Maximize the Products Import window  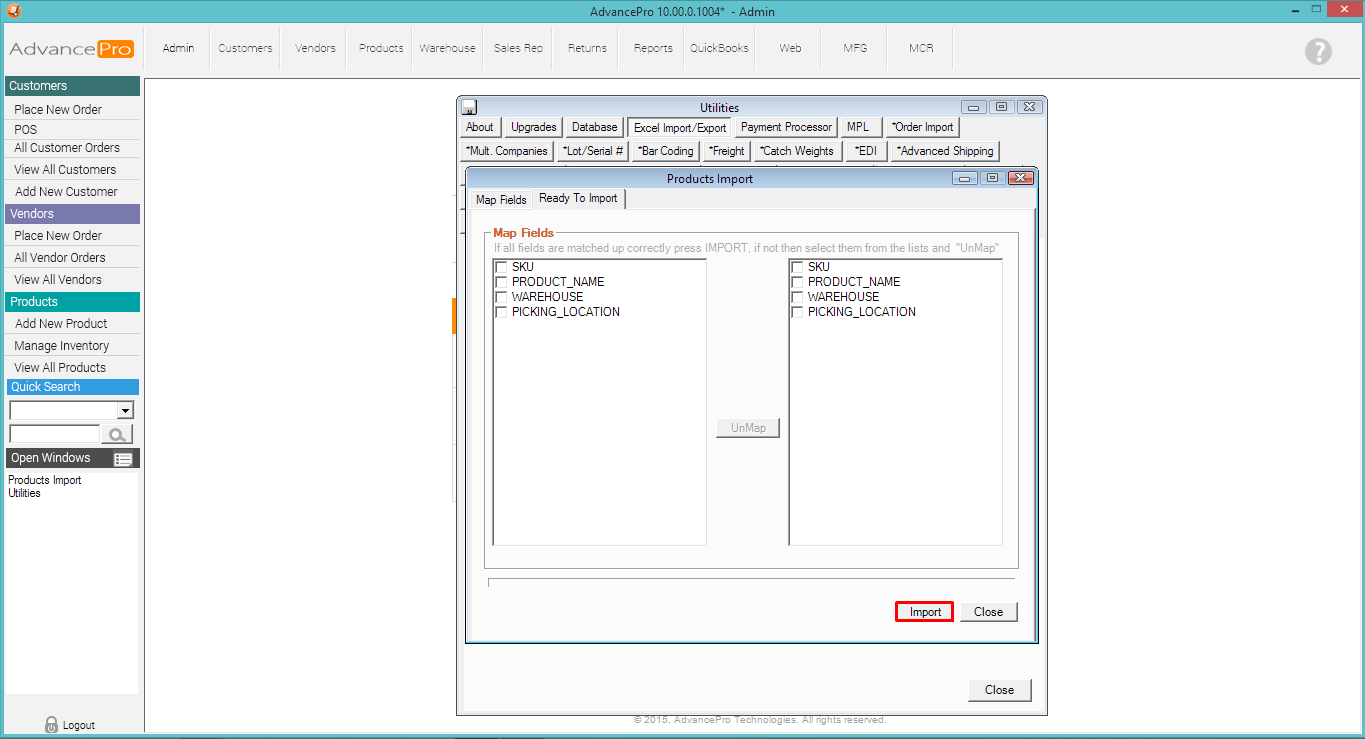tap(992, 178)
